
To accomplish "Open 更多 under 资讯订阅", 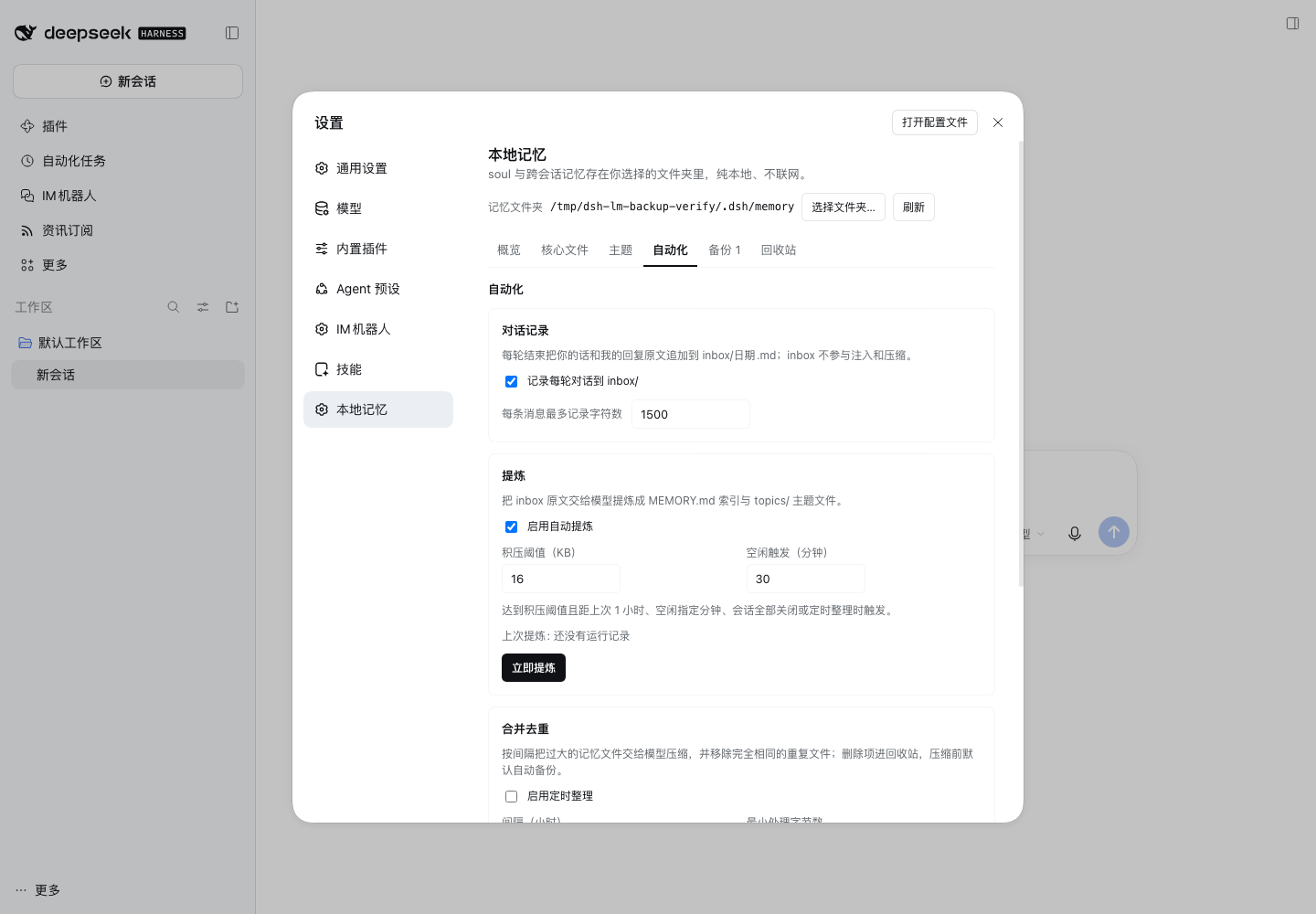I will [x=128, y=265].
